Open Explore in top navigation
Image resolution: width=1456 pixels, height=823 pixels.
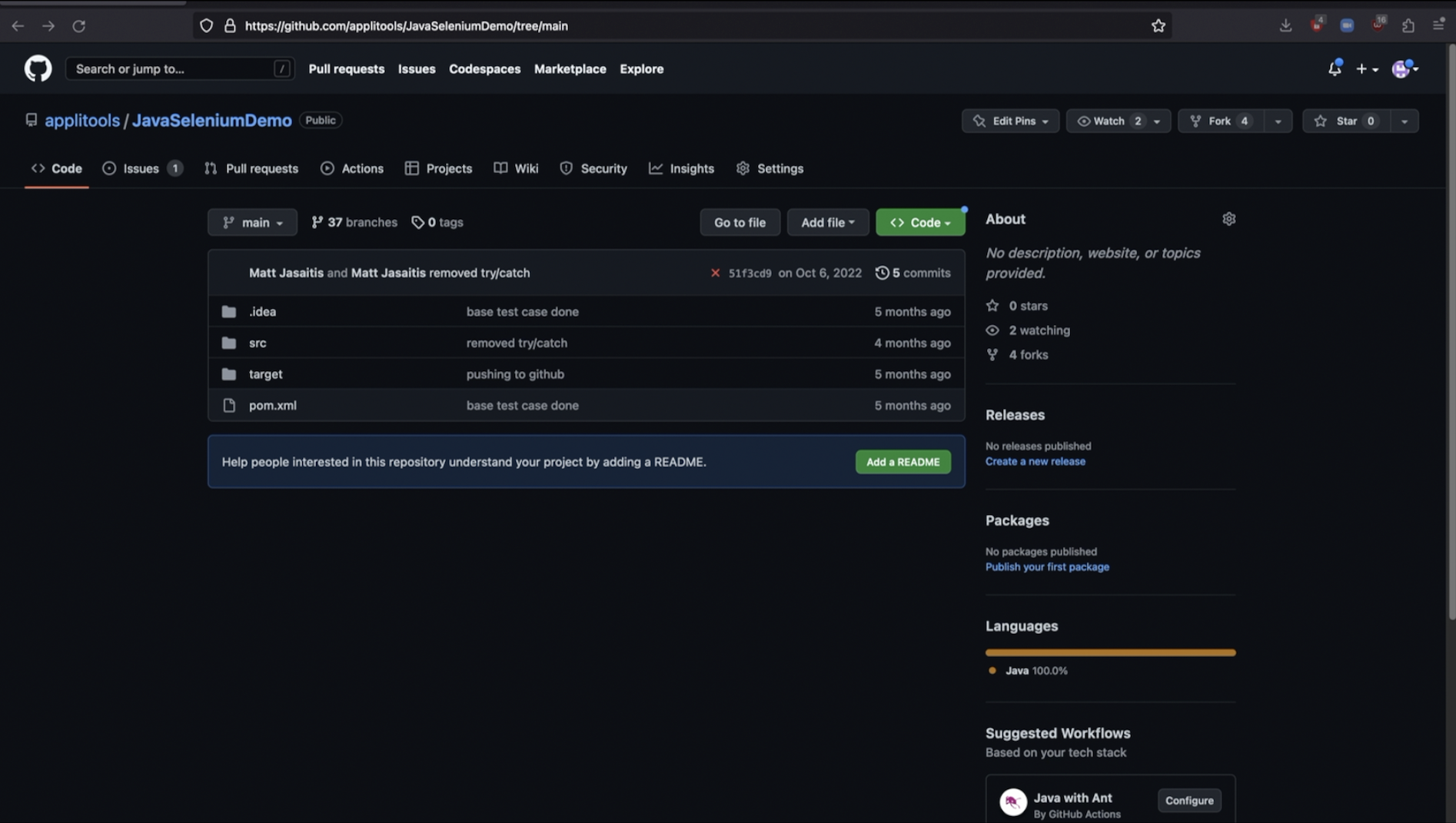(x=641, y=68)
